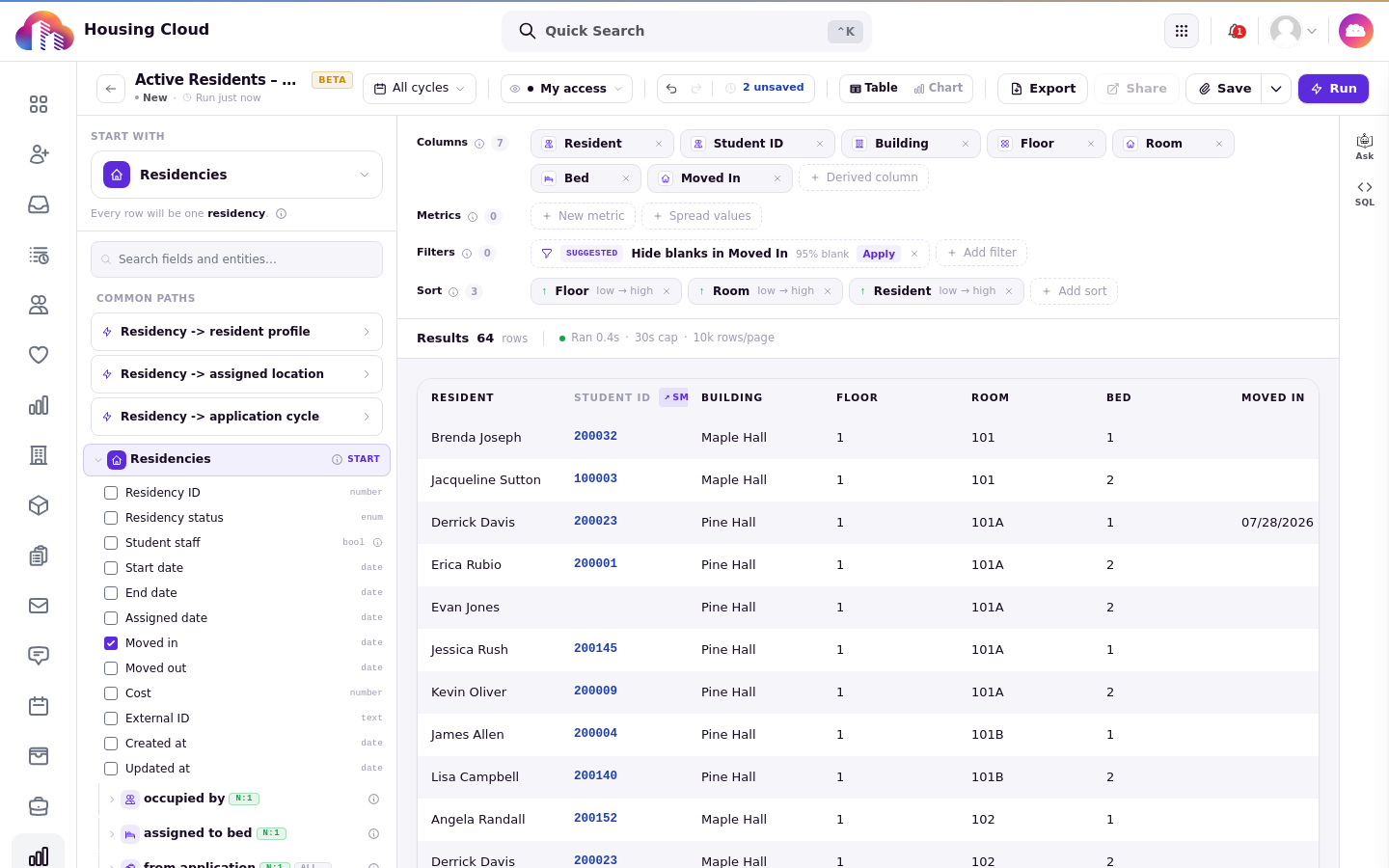The width and height of the screenshot is (1389, 868).
Task: Open the Residencies start-with selector
Action: pos(236,175)
